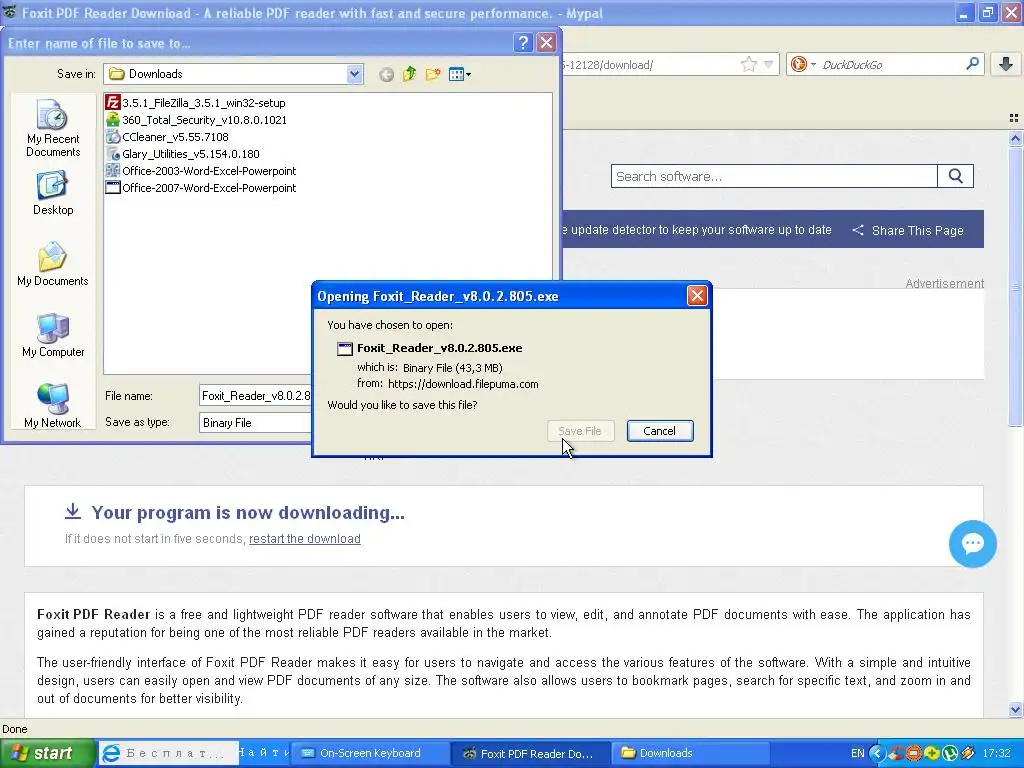
Task: Go back to last folder visited
Action: pyautogui.click(x=386, y=74)
